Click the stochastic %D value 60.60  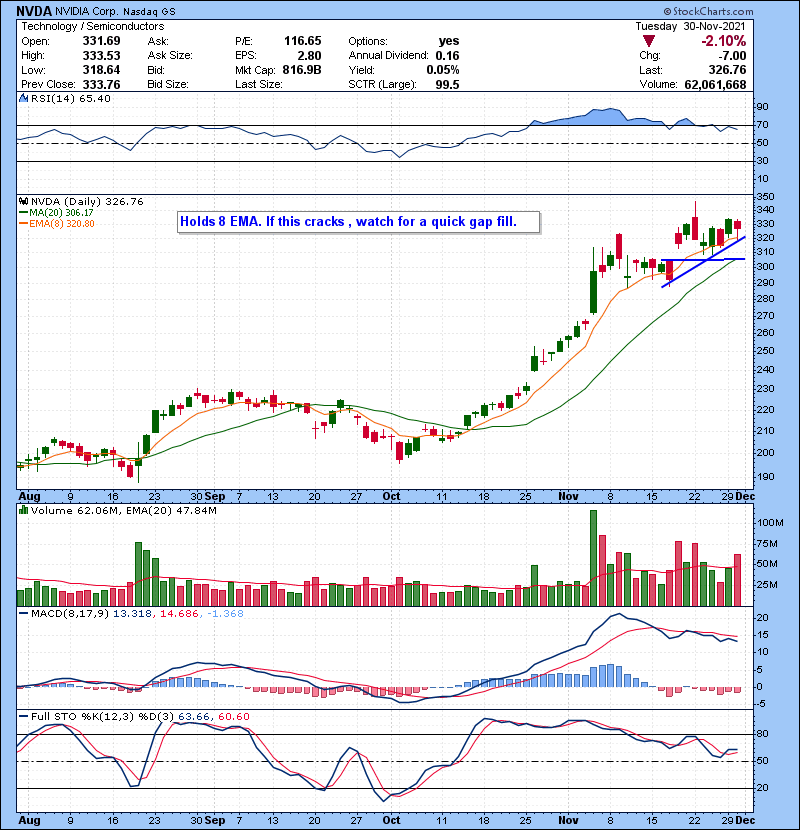pos(233,716)
